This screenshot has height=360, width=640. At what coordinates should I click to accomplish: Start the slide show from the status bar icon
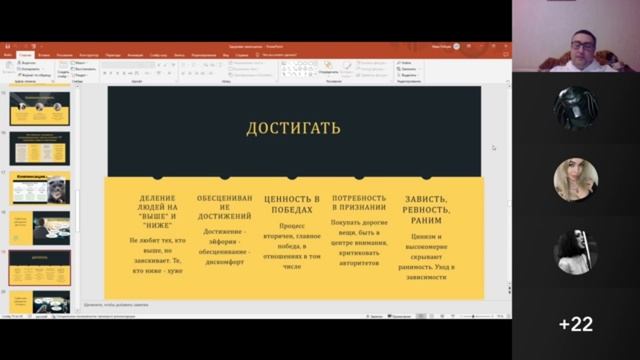[x=453, y=316]
